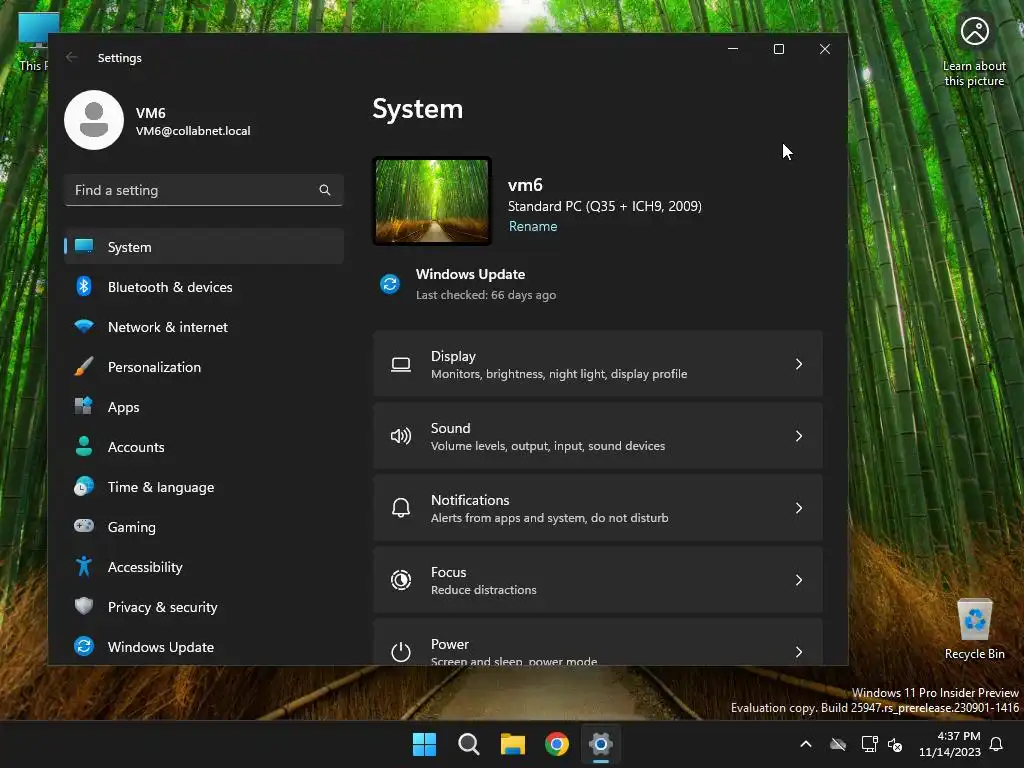The image size is (1024, 768).
Task: Maximize the Settings window
Action: click(778, 49)
